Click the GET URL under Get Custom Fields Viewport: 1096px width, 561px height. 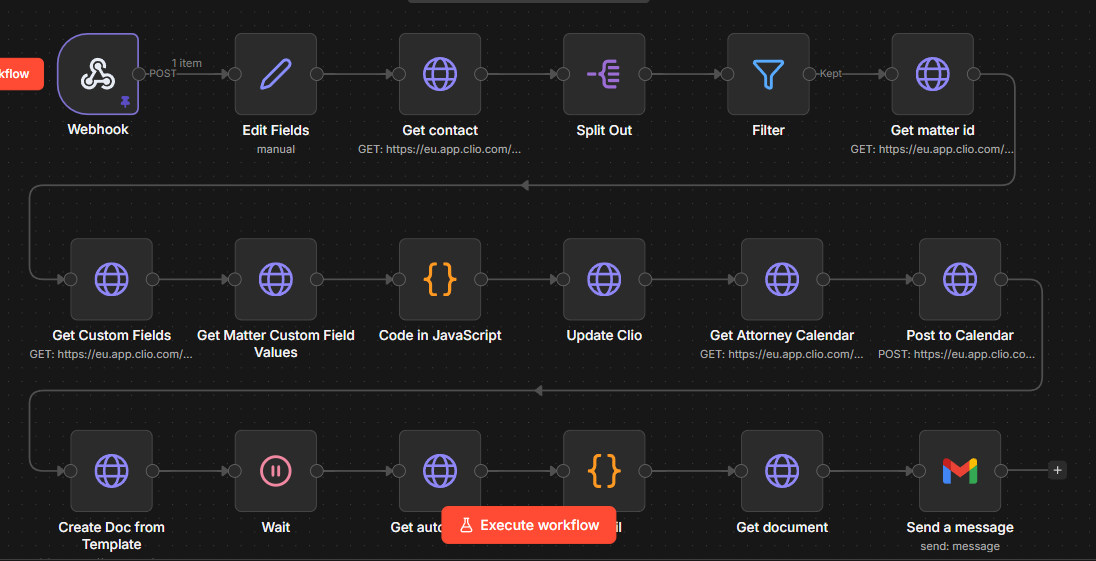coord(111,354)
